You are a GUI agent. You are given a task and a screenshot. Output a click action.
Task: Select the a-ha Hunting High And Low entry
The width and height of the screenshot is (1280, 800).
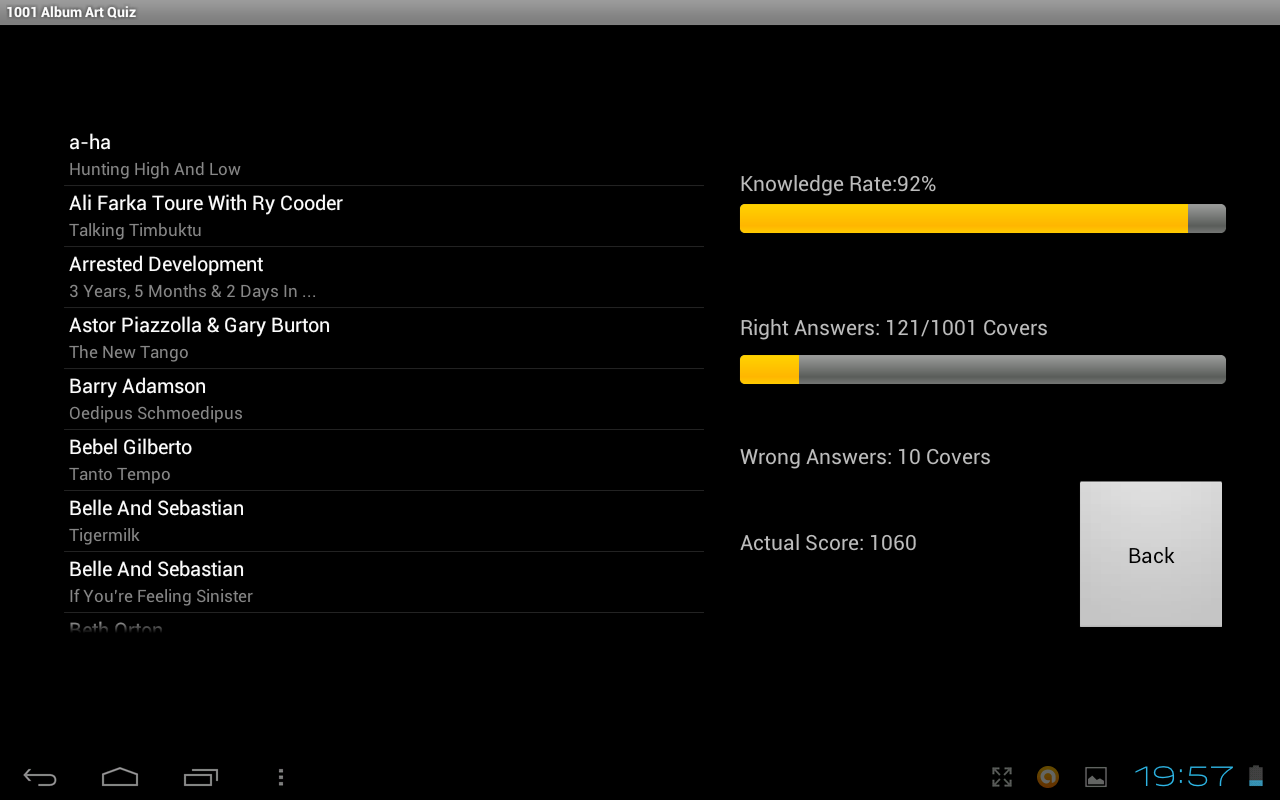click(x=384, y=155)
